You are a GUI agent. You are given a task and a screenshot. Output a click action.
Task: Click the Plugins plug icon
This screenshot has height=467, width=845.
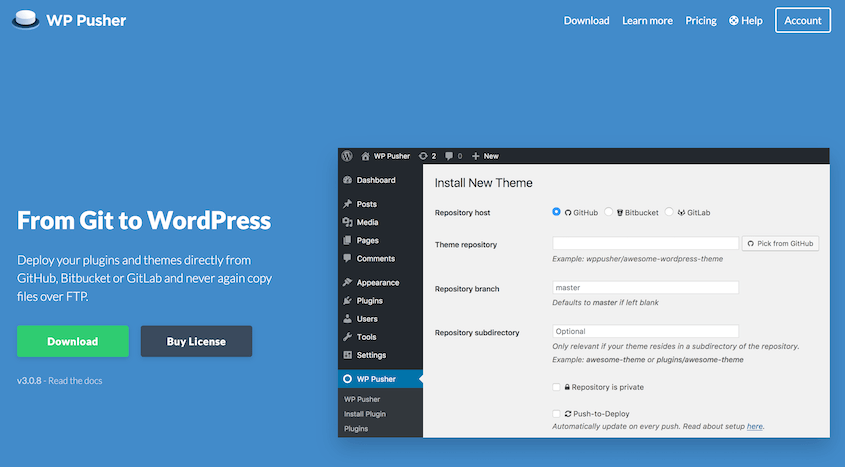point(348,301)
